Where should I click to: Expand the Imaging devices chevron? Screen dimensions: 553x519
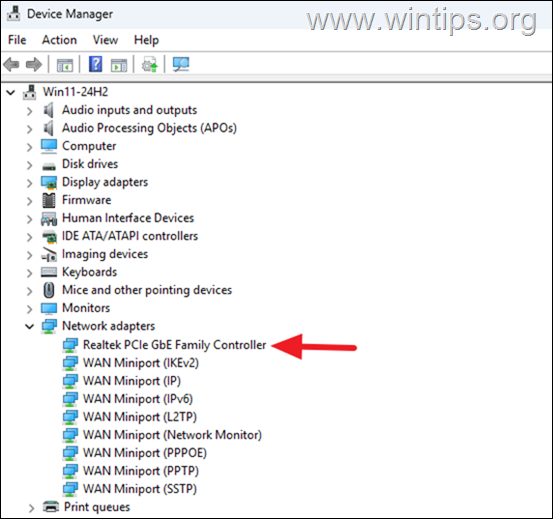point(30,255)
